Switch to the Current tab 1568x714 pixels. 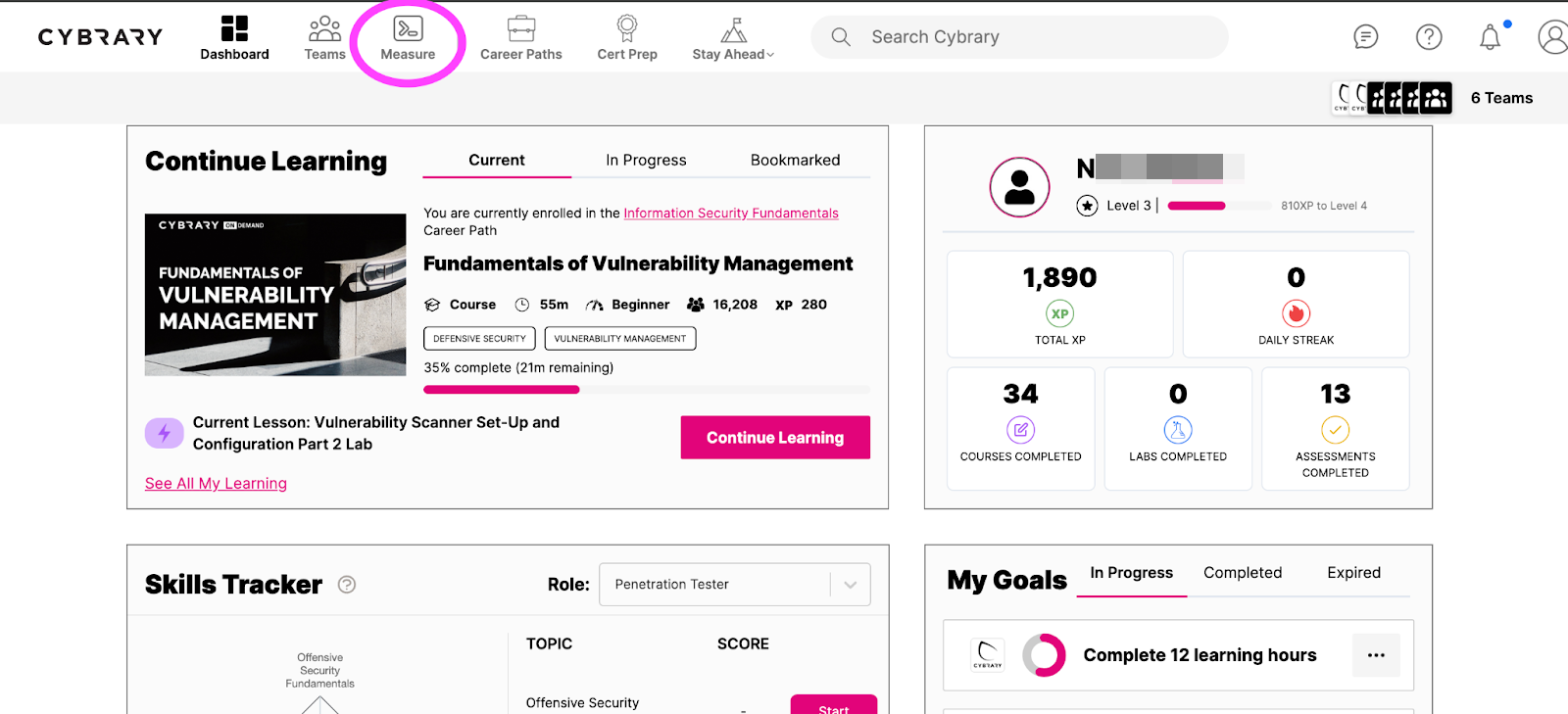[x=497, y=160]
